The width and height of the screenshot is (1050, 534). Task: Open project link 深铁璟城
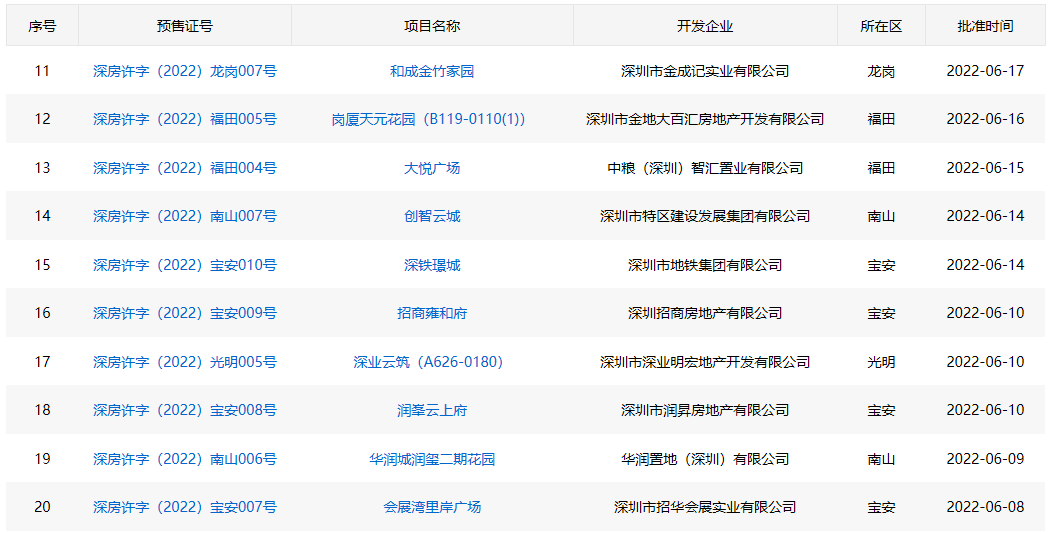[x=432, y=265]
